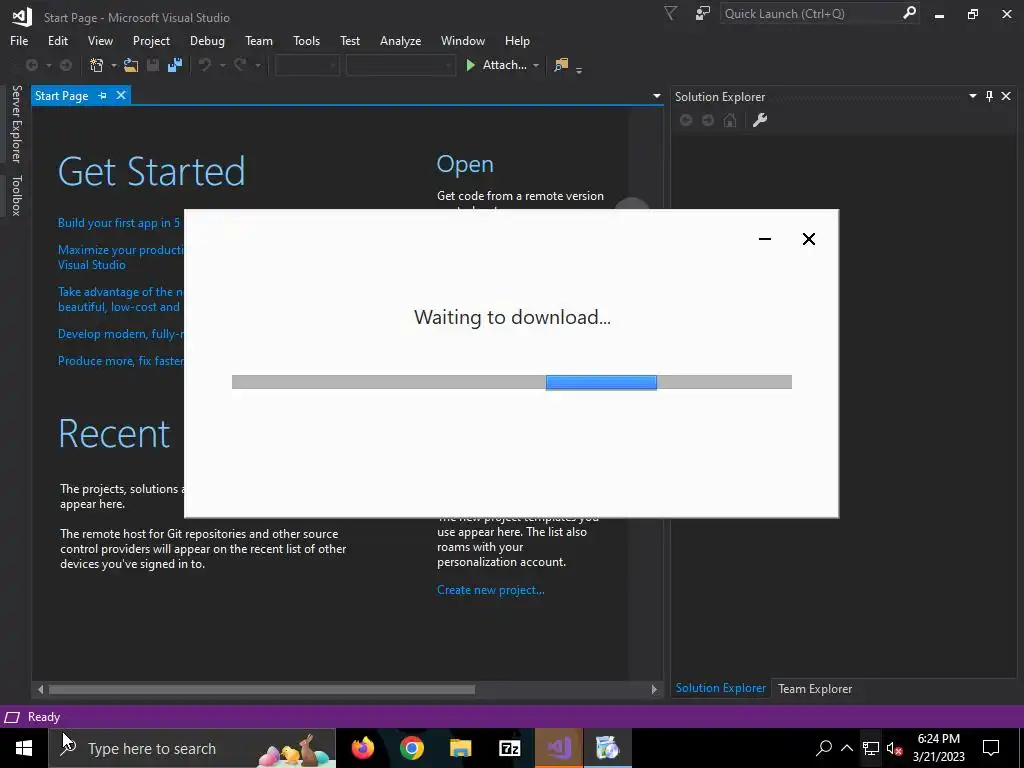Open the Tools menu
The width and height of the screenshot is (1024, 768).
(306, 40)
